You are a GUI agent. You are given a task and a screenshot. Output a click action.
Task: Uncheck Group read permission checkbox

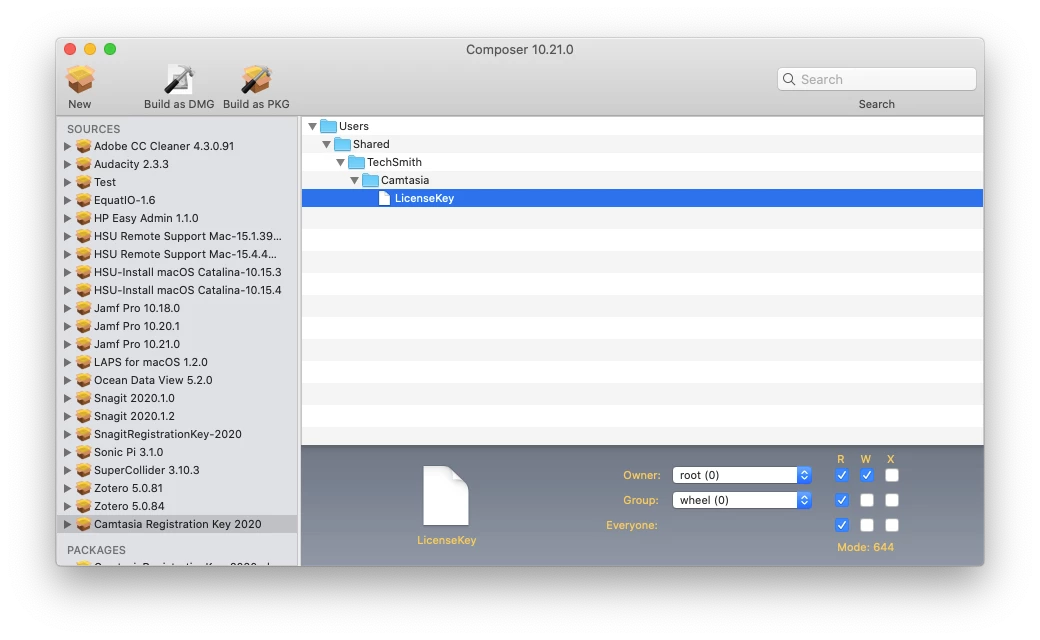coord(842,500)
